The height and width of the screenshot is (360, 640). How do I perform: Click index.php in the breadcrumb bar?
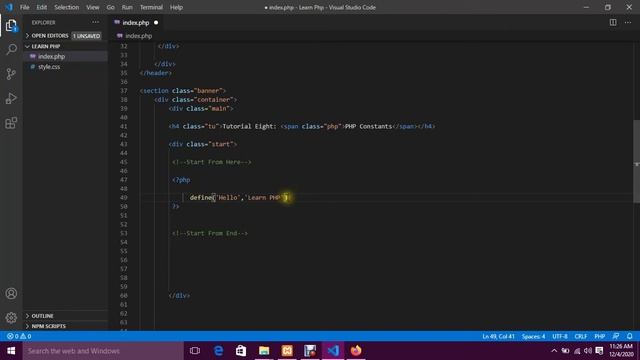pos(138,36)
